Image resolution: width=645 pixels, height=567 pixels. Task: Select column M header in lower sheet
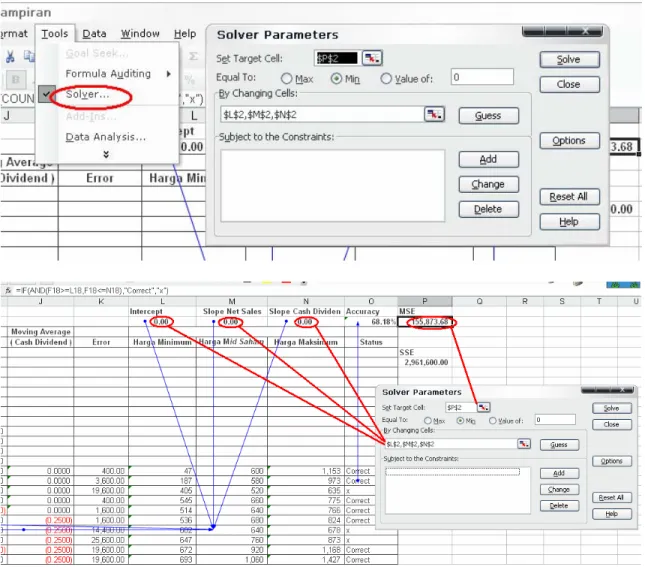coord(232,301)
